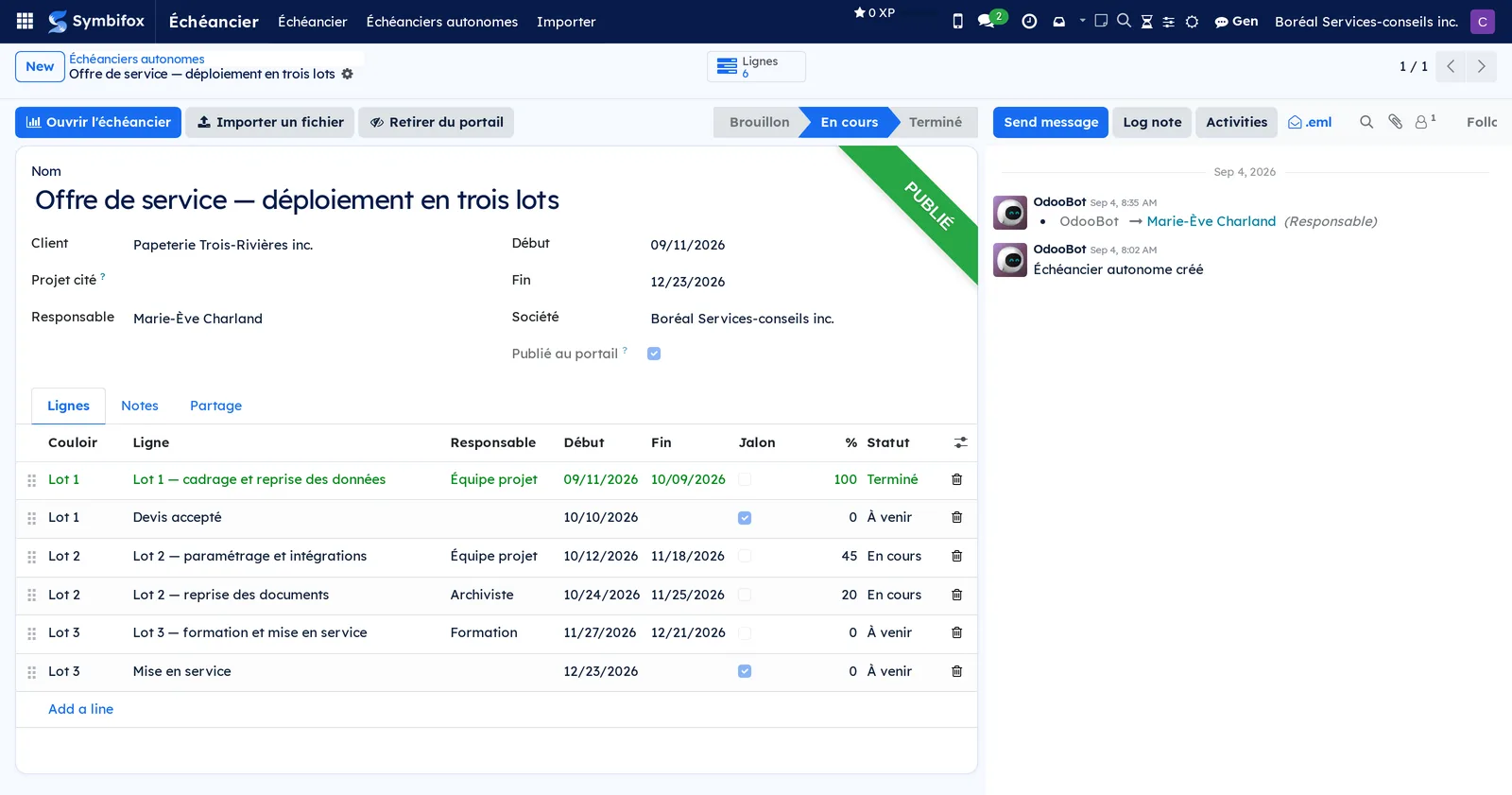This screenshot has width=1512, height=795.
Task: Toggle Publié au portail checkbox
Action: [x=654, y=354]
